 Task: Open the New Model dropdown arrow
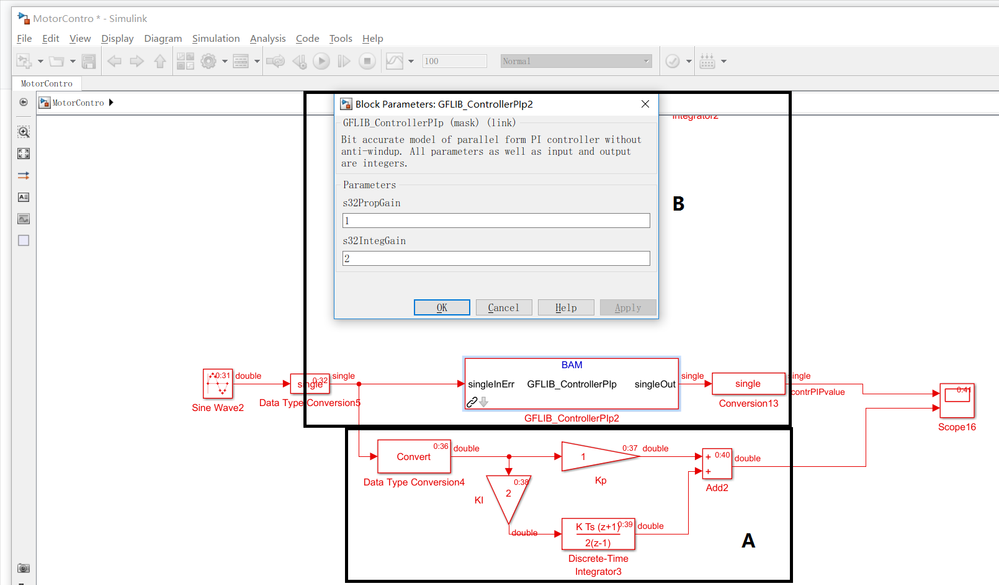click(x=40, y=61)
